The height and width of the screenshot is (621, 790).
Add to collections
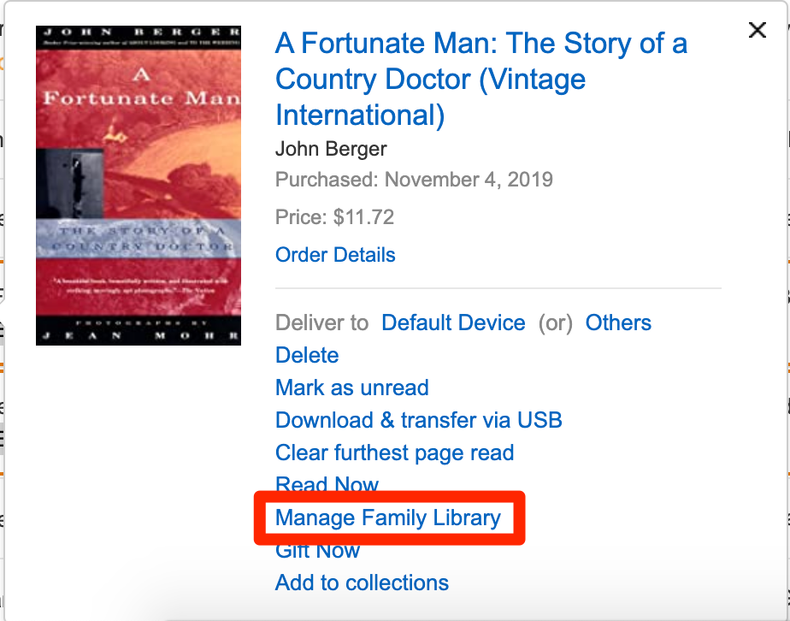[362, 583]
